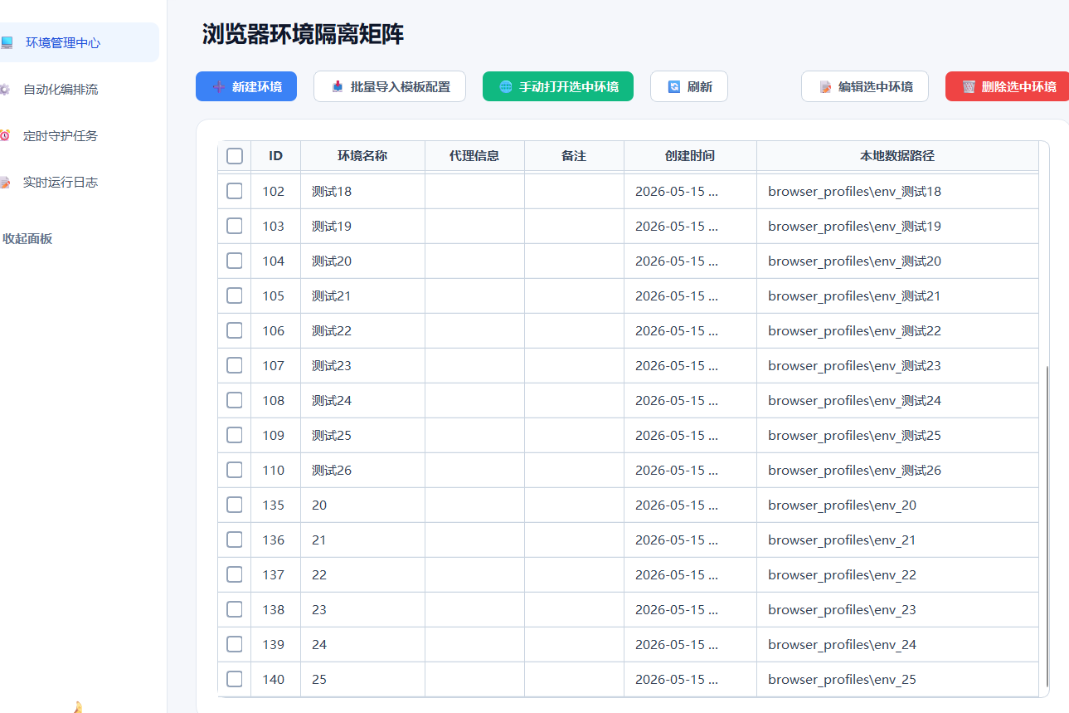Check the checkbox for row ID 140
The width and height of the screenshot is (1069, 713).
[235, 679]
